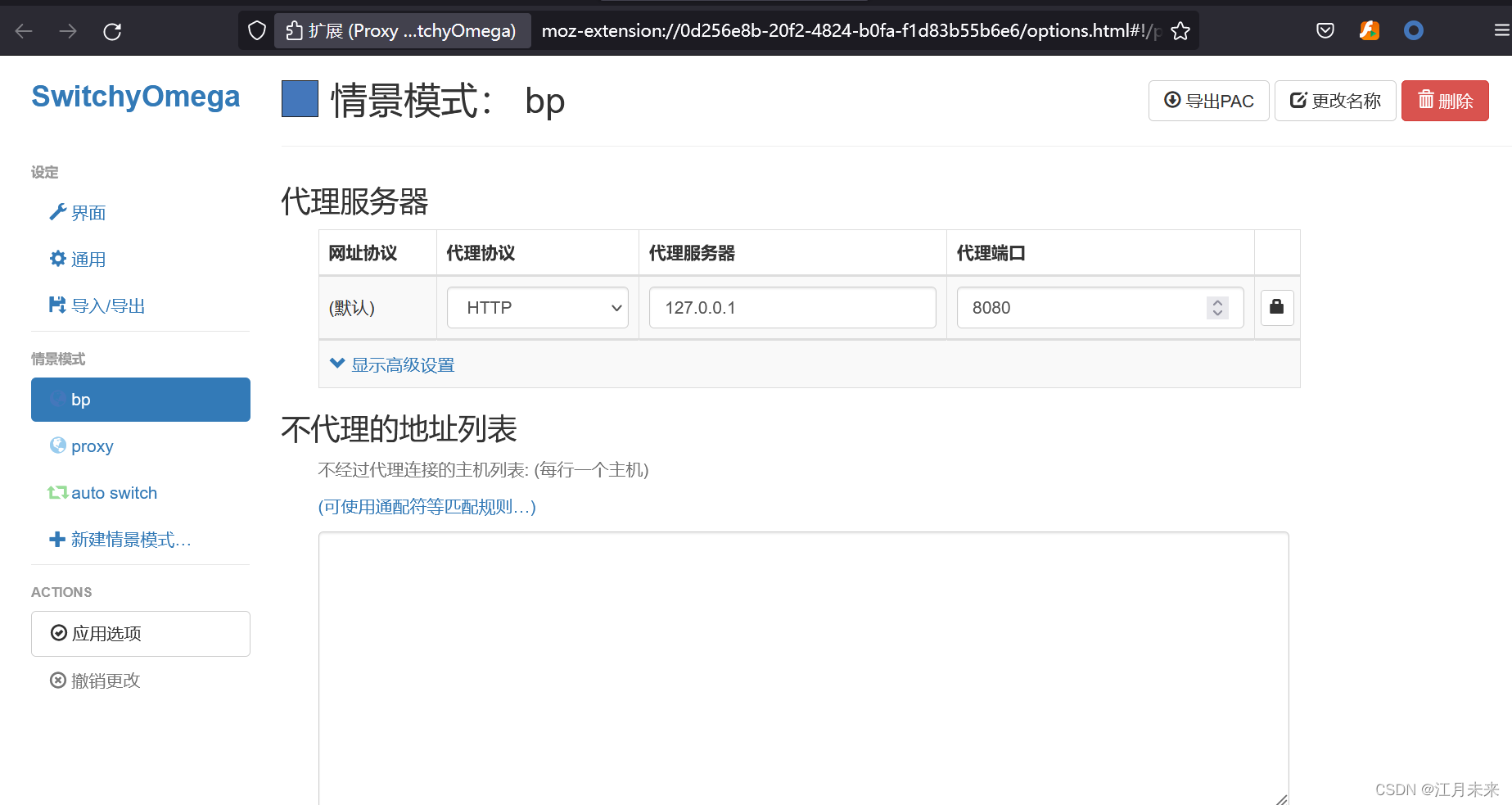Viewport: 1512px width, 805px height.
Task: Reload the page with the refresh icon
Action: pyautogui.click(x=112, y=31)
